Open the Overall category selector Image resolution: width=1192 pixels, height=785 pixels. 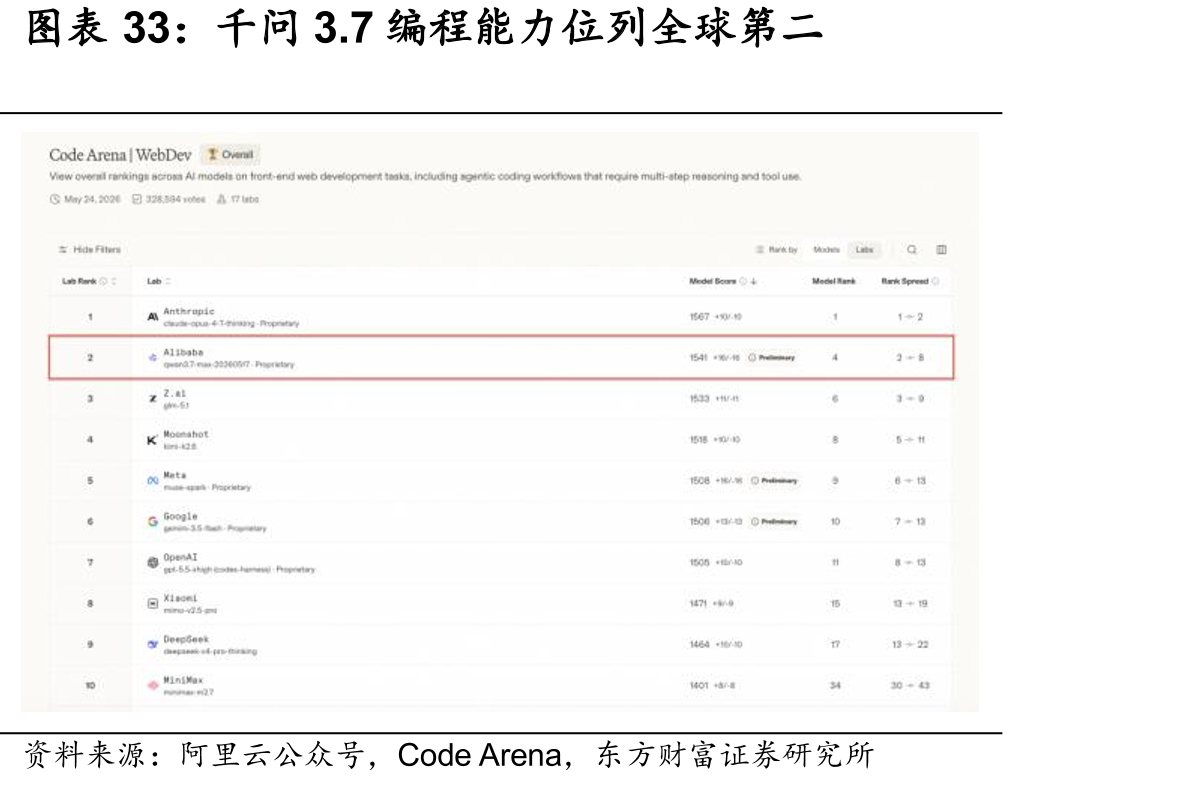231,154
